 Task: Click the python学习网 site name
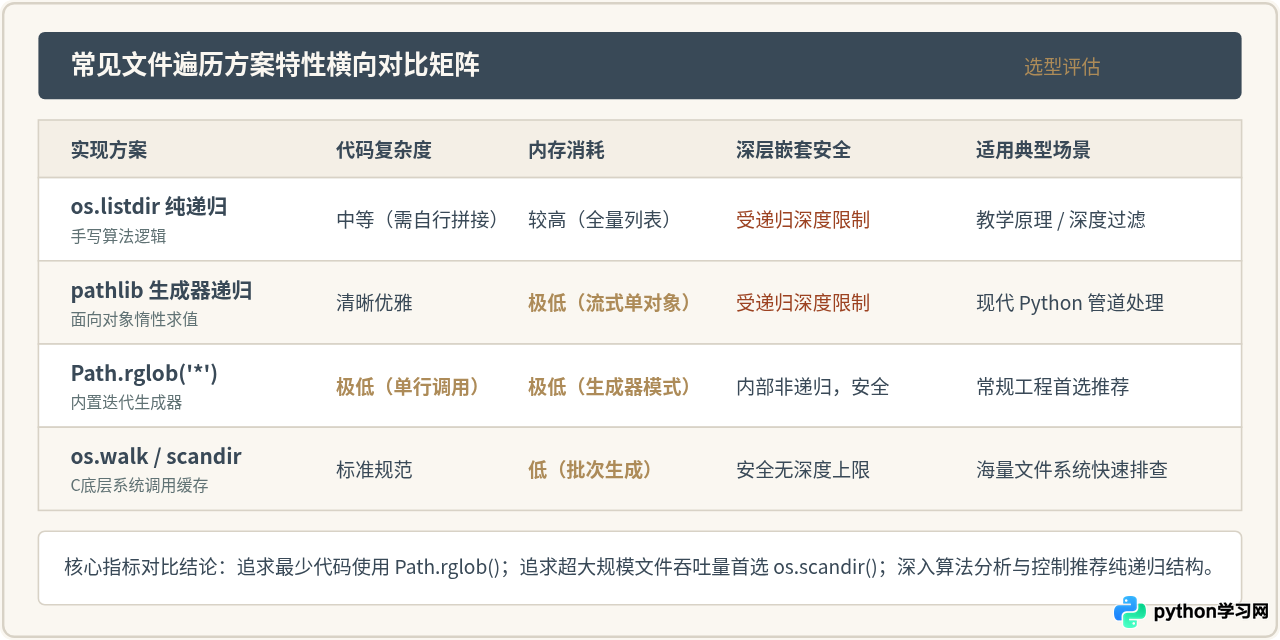point(1211,611)
